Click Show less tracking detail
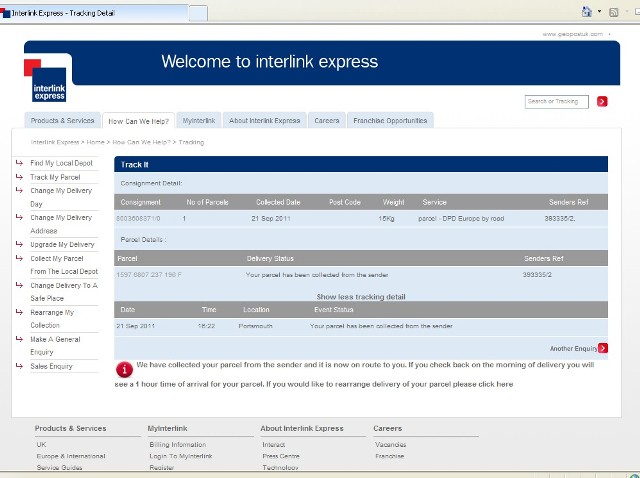This screenshot has width=640, height=478. click(361, 297)
